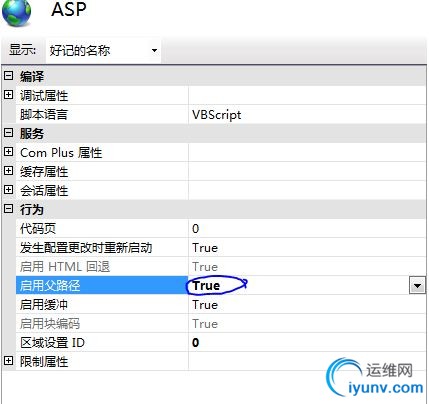Click the bold True value for 启用父路径
The width and height of the screenshot is (429, 404).
click(206, 286)
